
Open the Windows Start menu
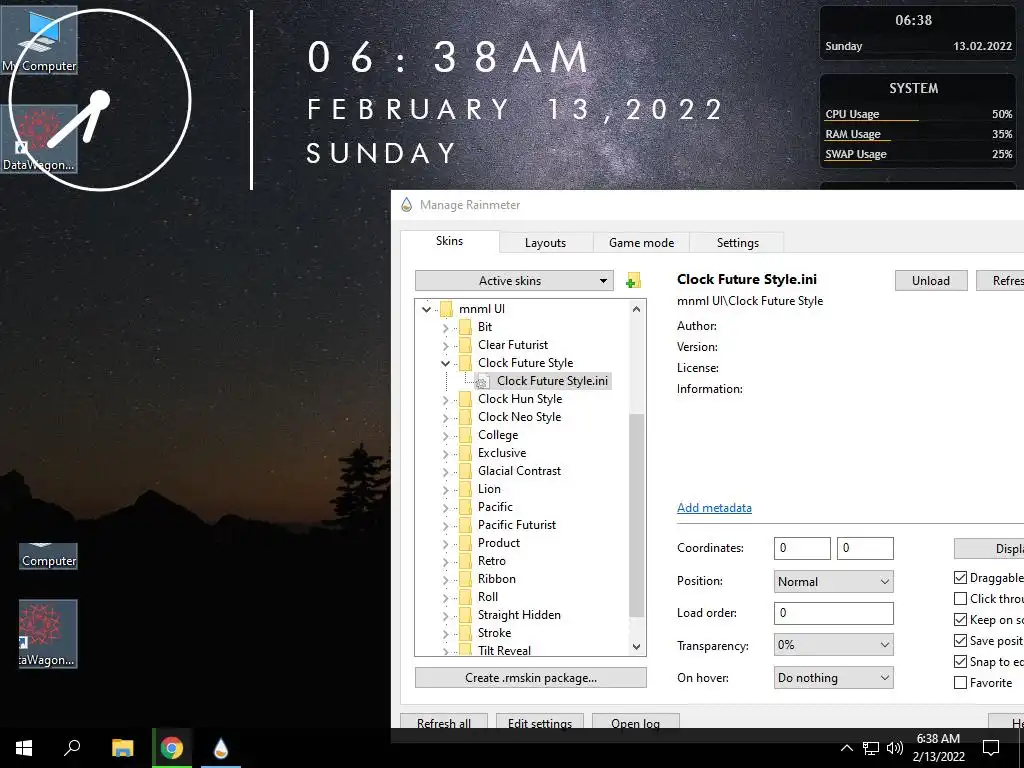(x=24, y=748)
